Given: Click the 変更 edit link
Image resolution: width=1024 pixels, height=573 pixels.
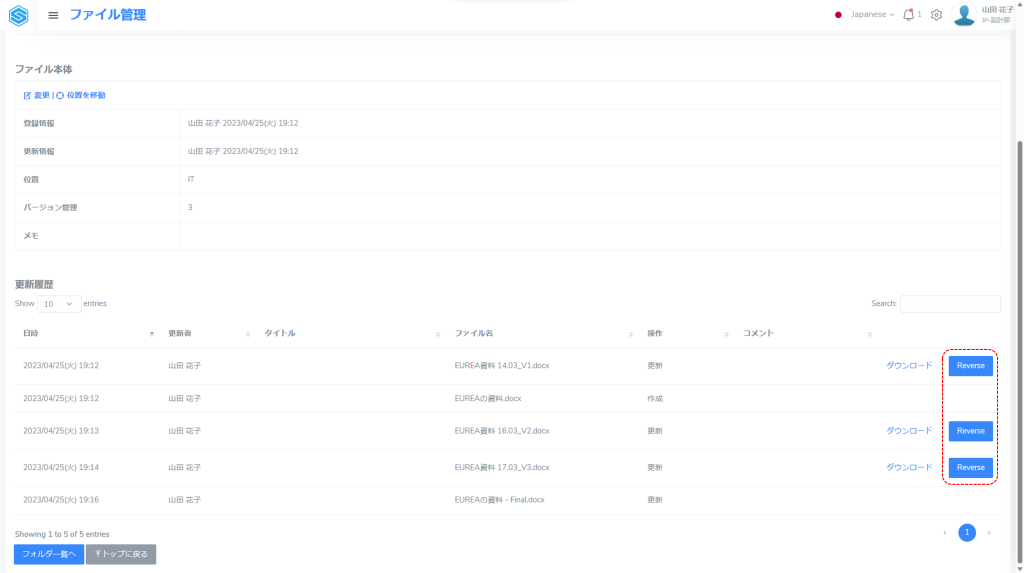Looking at the screenshot, I should [x=36, y=95].
